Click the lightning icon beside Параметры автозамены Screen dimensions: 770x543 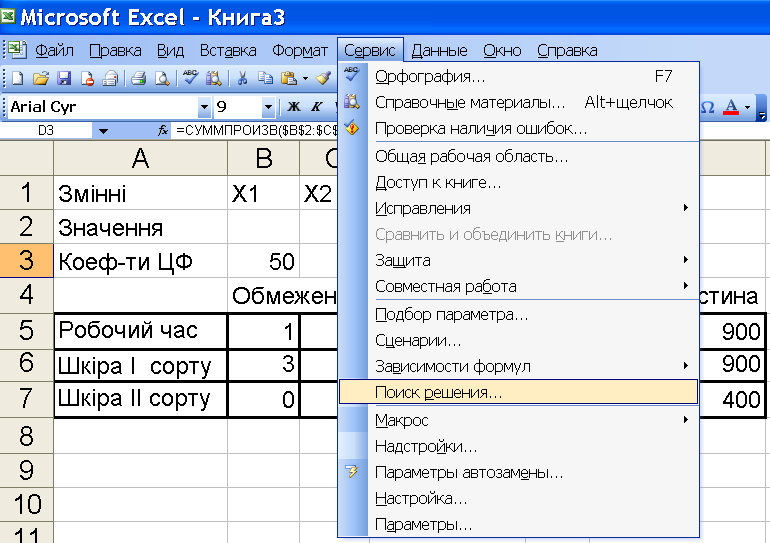(x=352, y=472)
